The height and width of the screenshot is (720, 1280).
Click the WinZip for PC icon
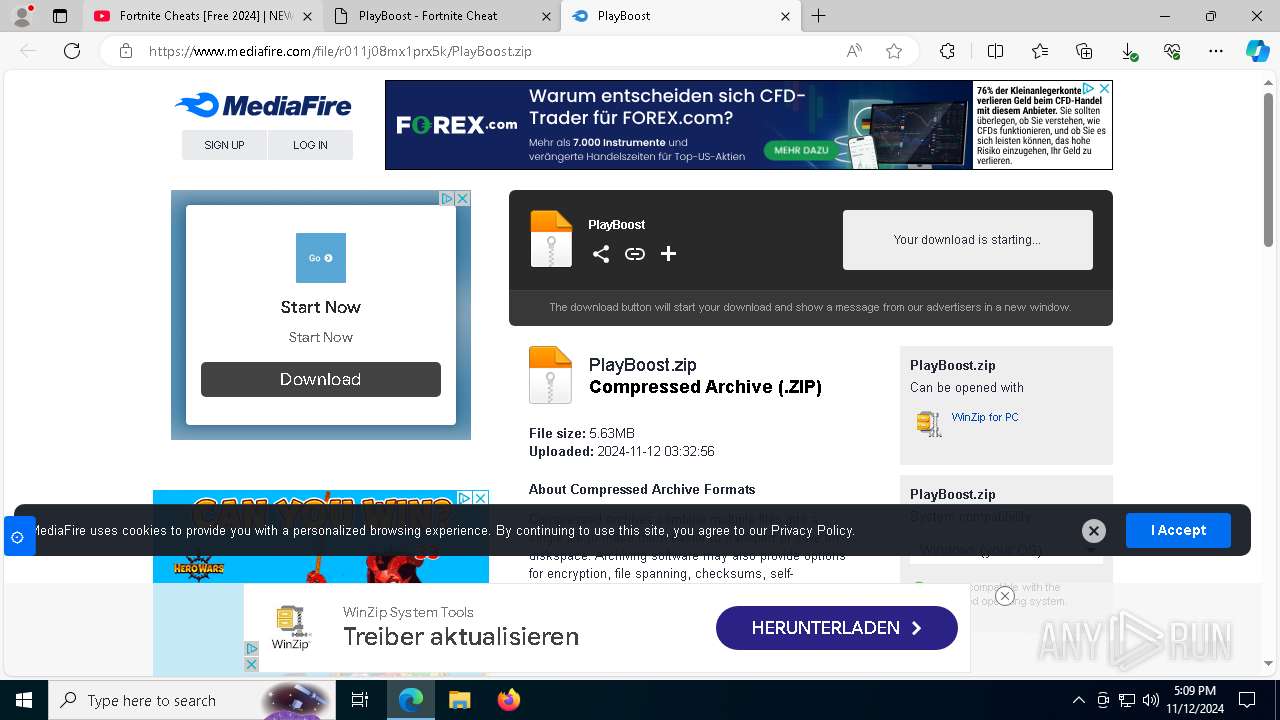pos(929,423)
